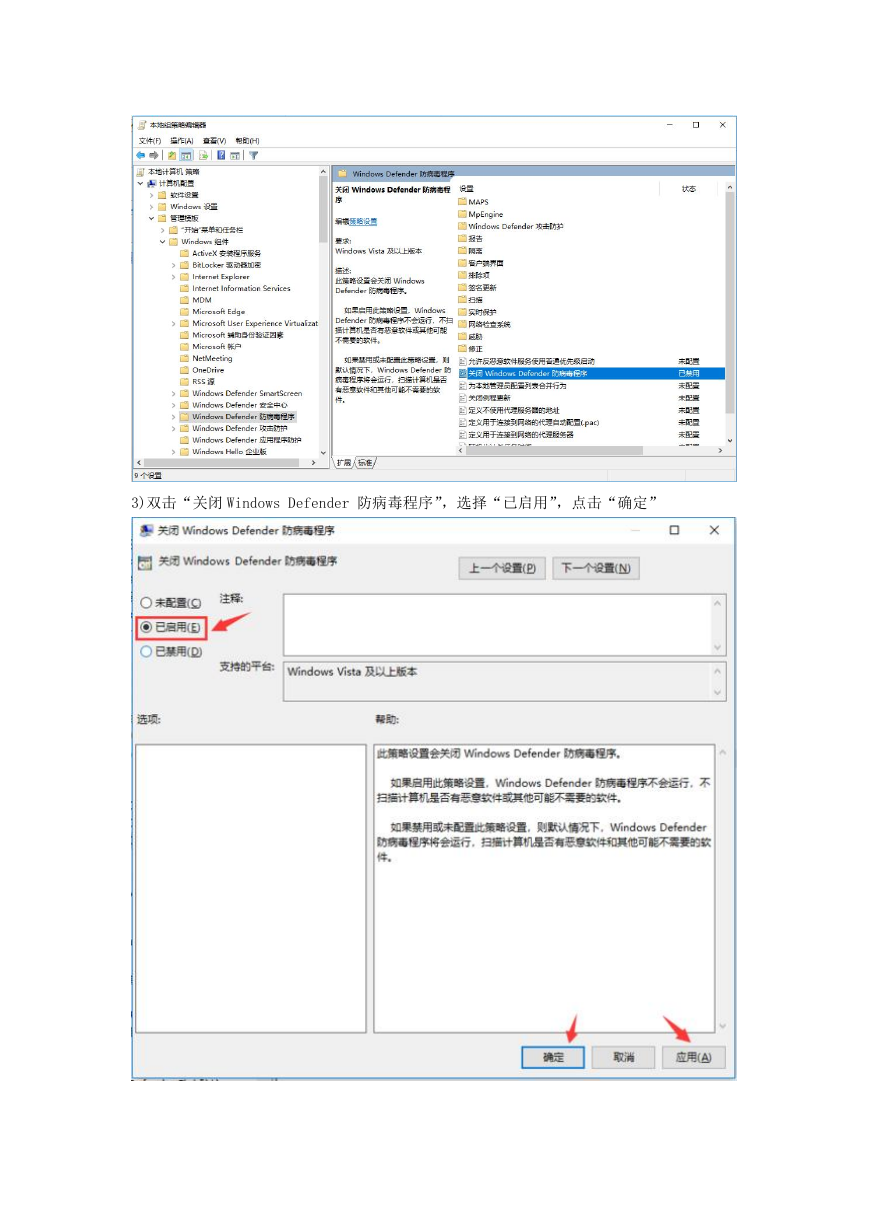Expand the Windows Defender 安全中心 tree node
The height and width of the screenshot is (1228, 869).
click(x=173, y=405)
